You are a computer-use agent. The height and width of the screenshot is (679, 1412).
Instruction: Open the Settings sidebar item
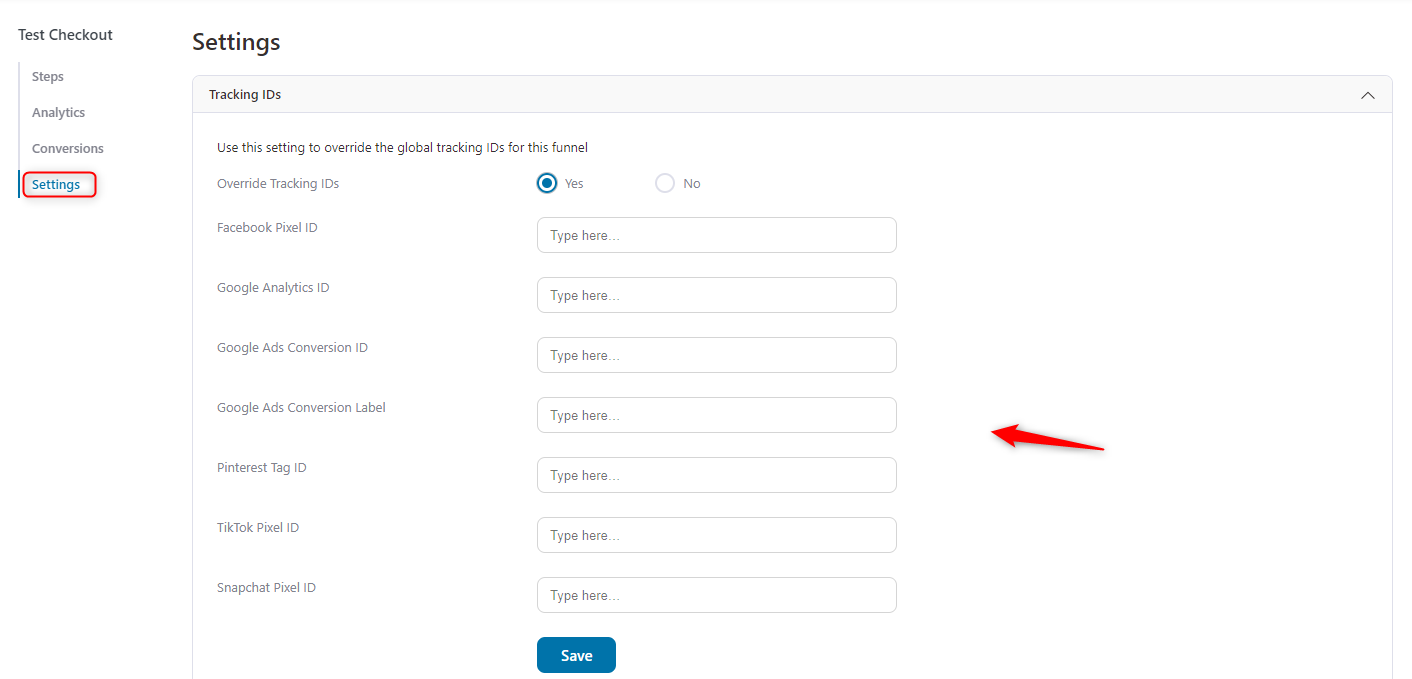(59, 185)
